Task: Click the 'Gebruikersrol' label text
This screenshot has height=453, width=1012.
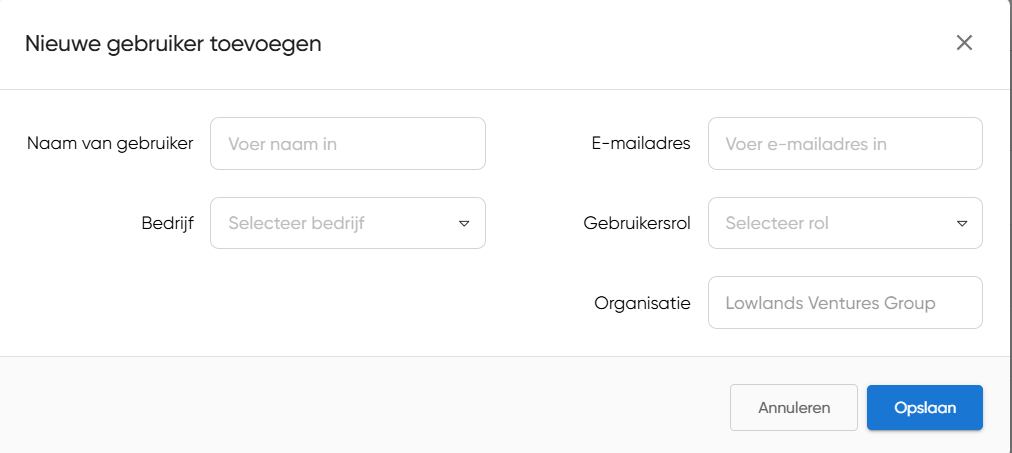Action: pos(637,222)
